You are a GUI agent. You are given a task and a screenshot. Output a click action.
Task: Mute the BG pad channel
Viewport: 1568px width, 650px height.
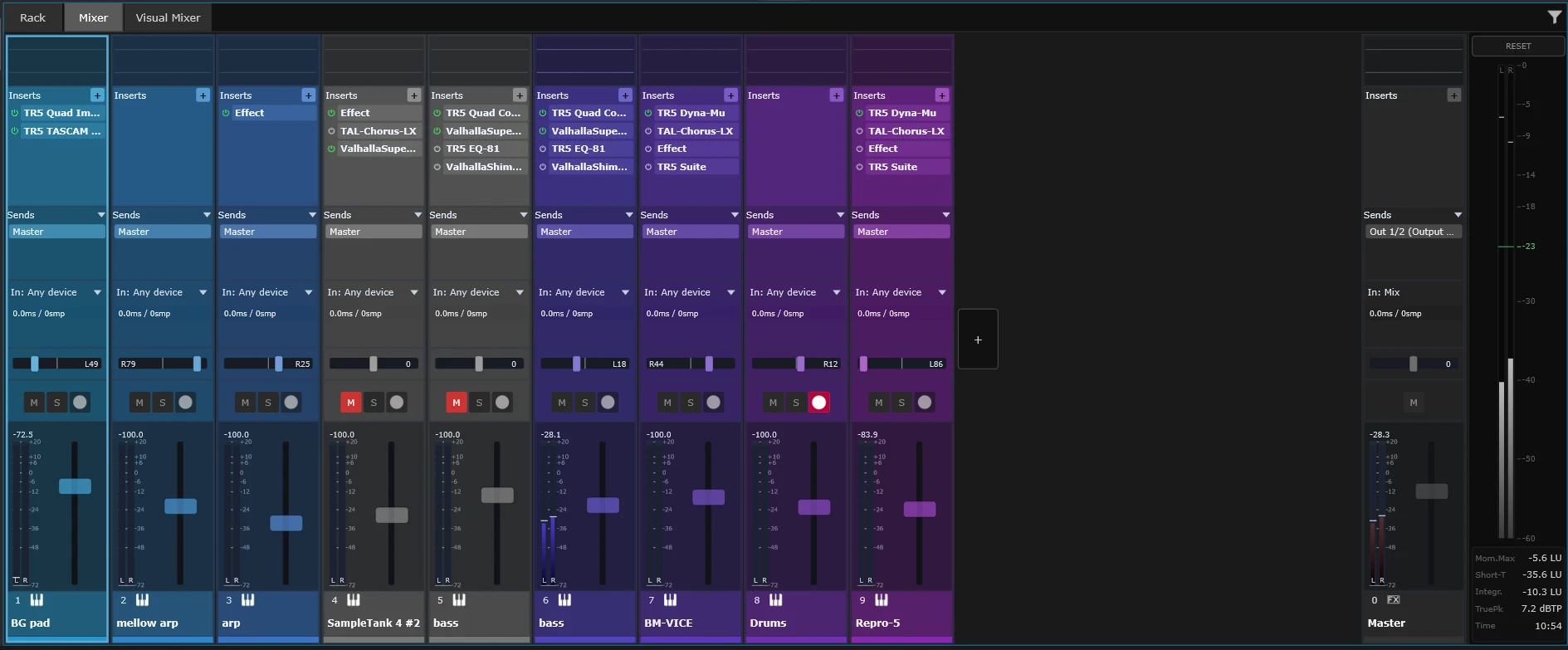pos(34,403)
